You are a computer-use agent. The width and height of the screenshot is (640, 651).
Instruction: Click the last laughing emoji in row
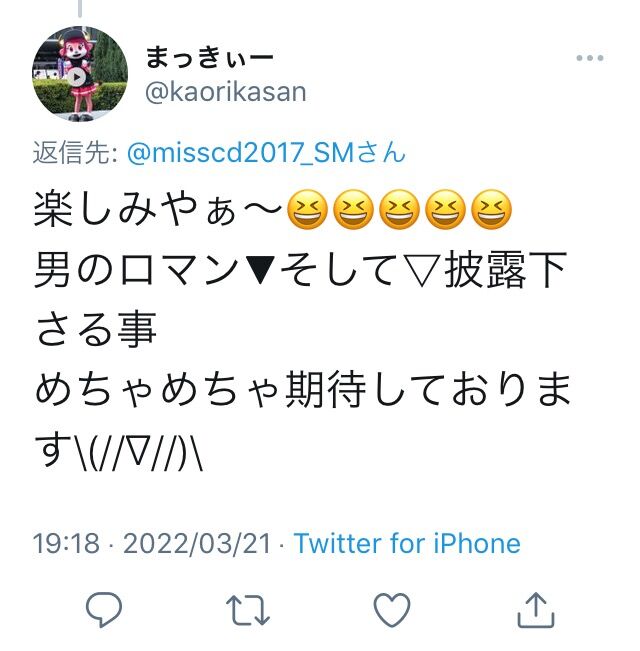[492, 210]
